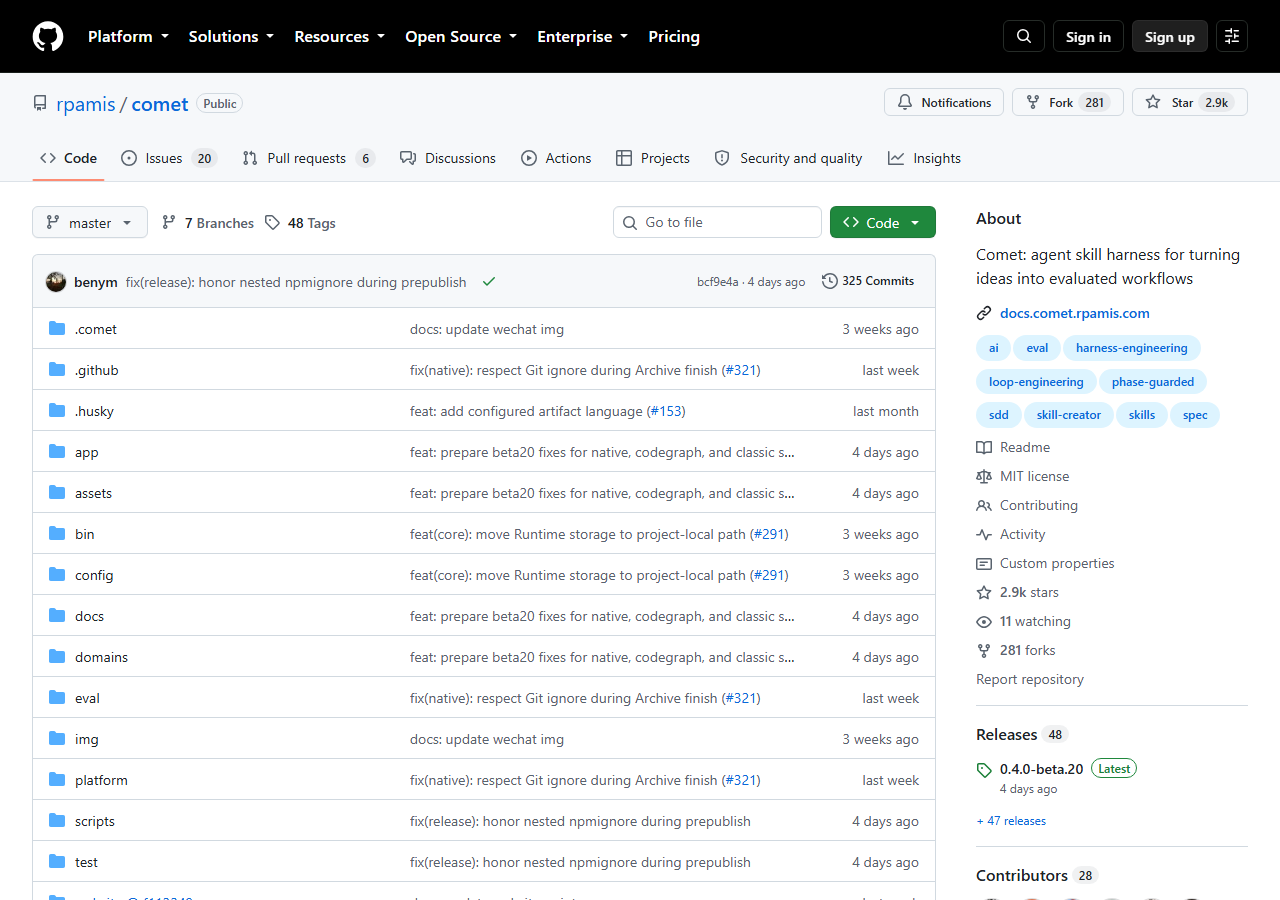Star the comet repository
The width and height of the screenshot is (1280, 900).
tap(1190, 102)
